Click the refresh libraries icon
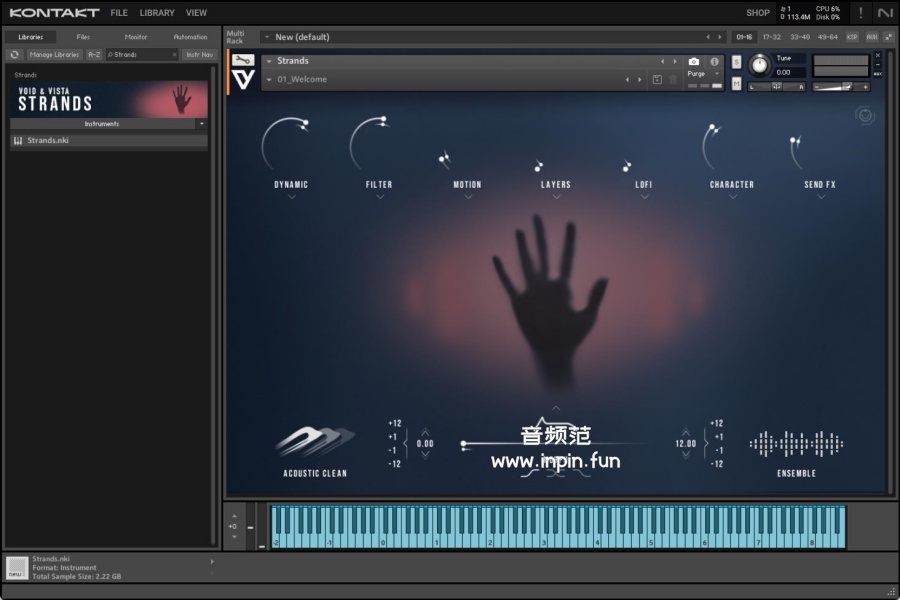The image size is (900, 600). [x=15, y=54]
